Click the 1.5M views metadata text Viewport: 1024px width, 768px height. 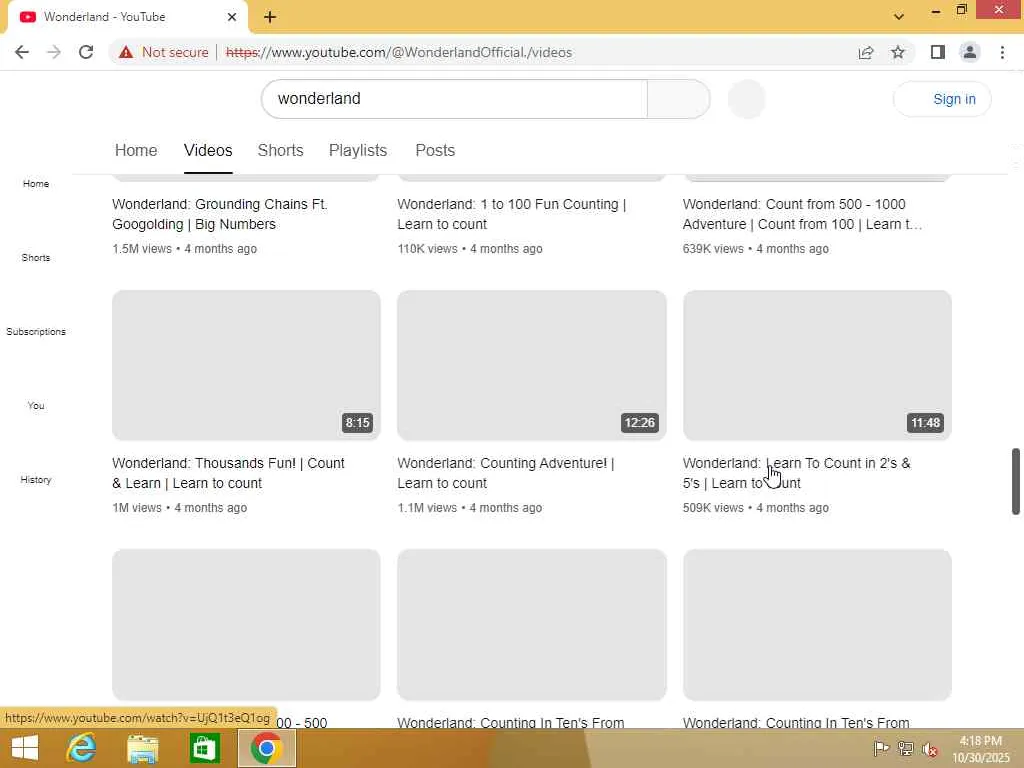142,249
